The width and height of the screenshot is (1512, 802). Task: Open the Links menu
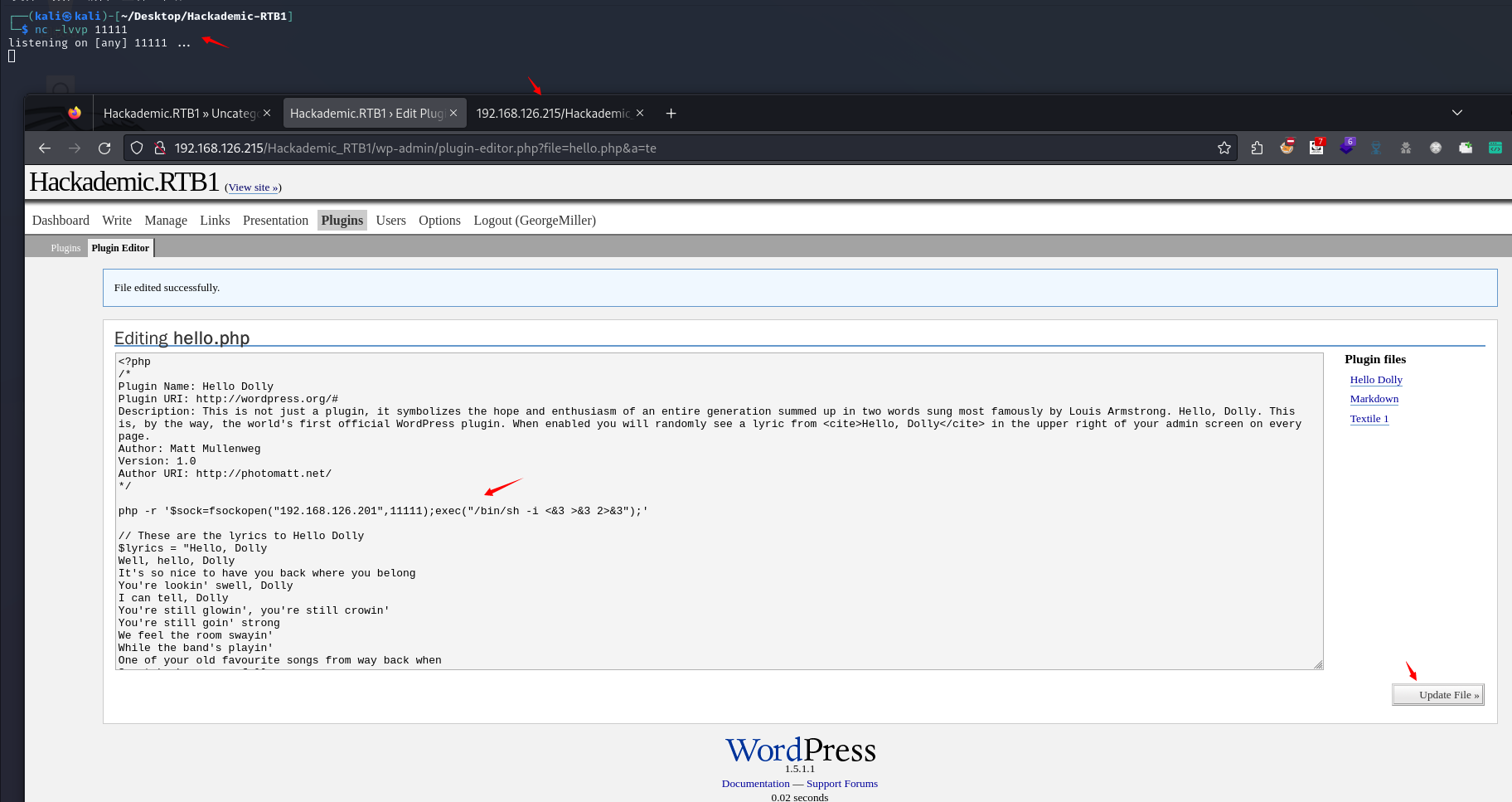[215, 220]
